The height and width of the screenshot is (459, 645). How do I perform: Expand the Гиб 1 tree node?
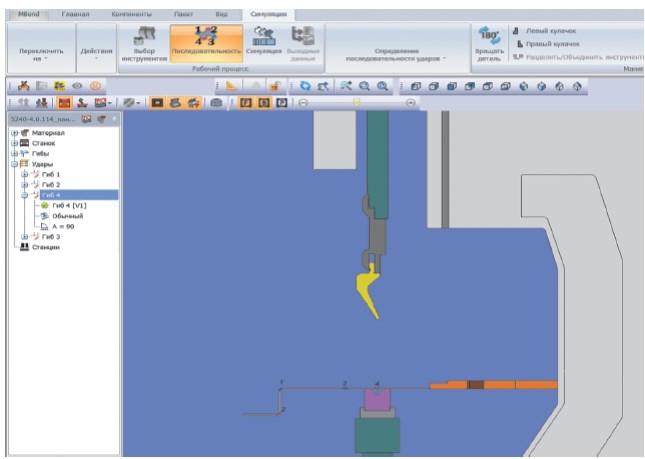pyautogui.click(x=23, y=174)
